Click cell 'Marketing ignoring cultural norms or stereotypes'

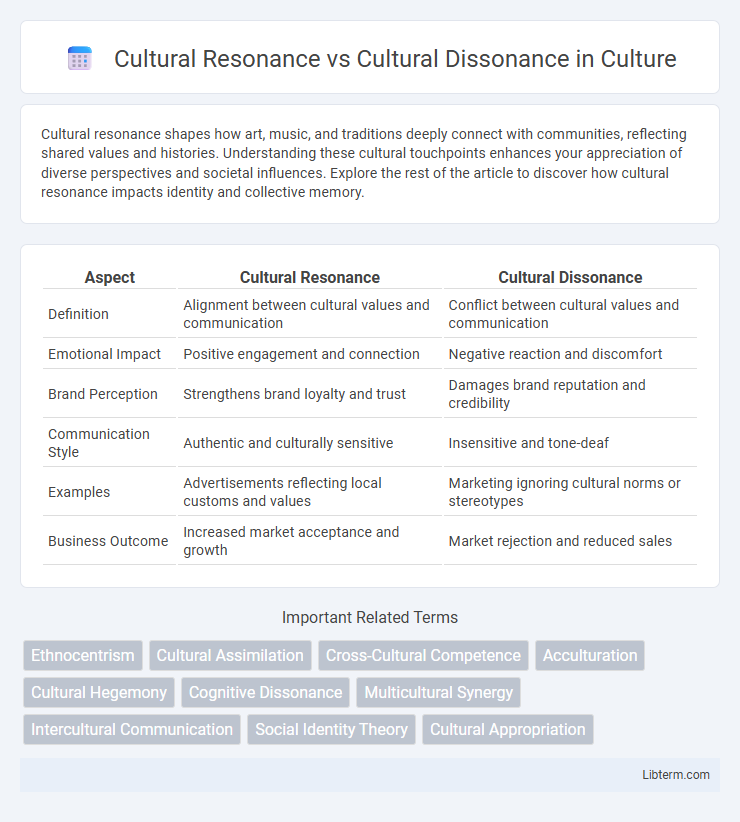570,492
